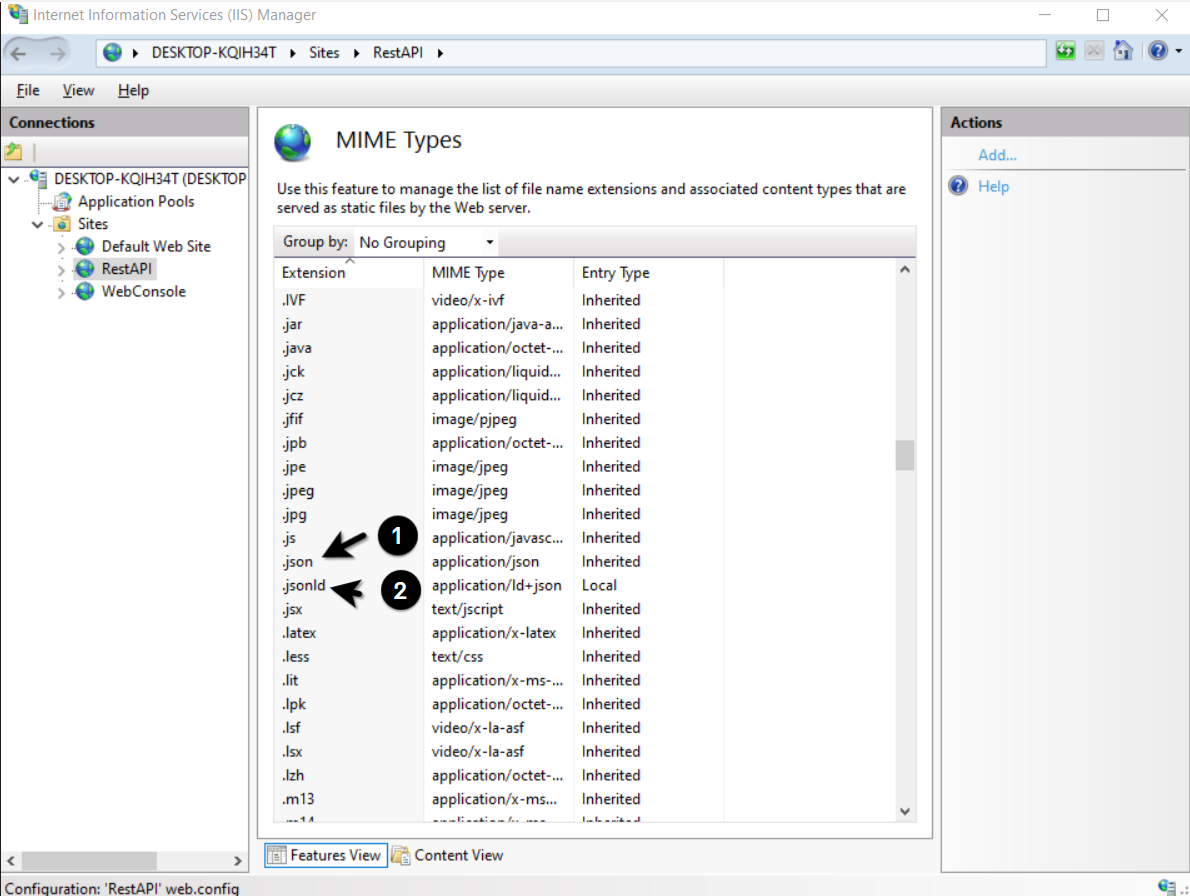Expand the RestAPI site node

pos(61,269)
